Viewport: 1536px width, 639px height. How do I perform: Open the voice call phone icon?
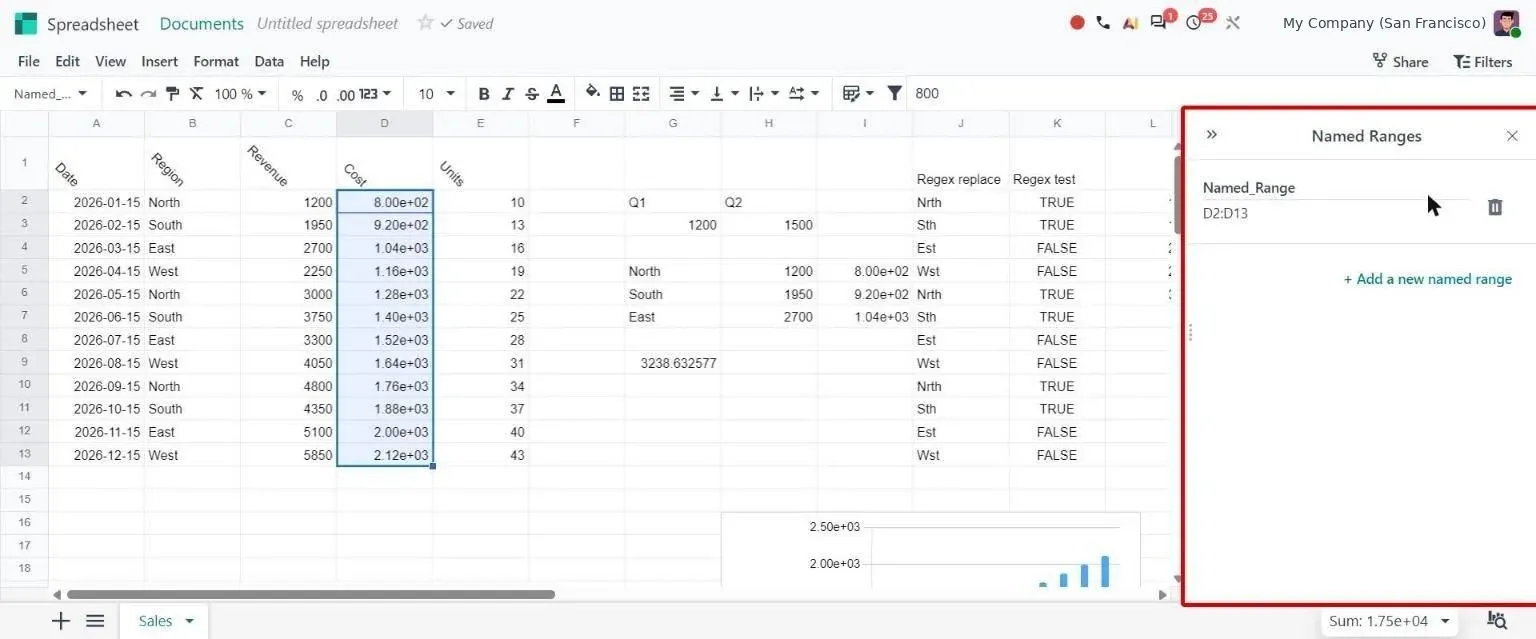(x=1103, y=23)
